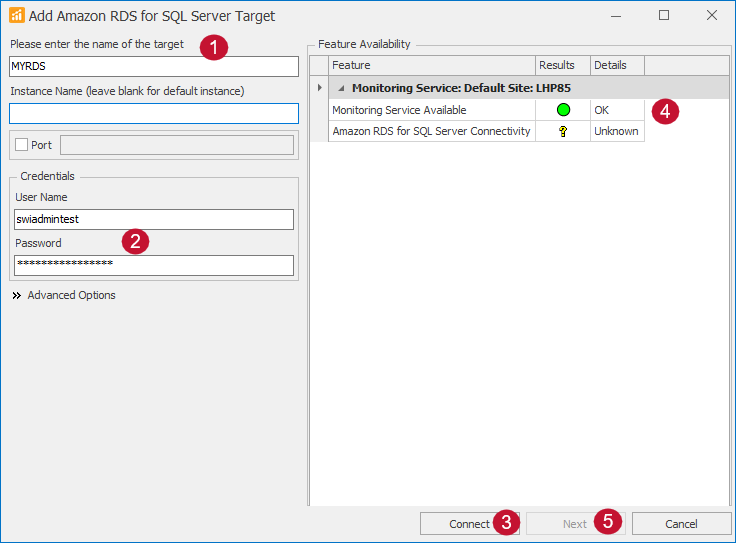
Task: Sort by the Feature column header
Action: point(432,65)
